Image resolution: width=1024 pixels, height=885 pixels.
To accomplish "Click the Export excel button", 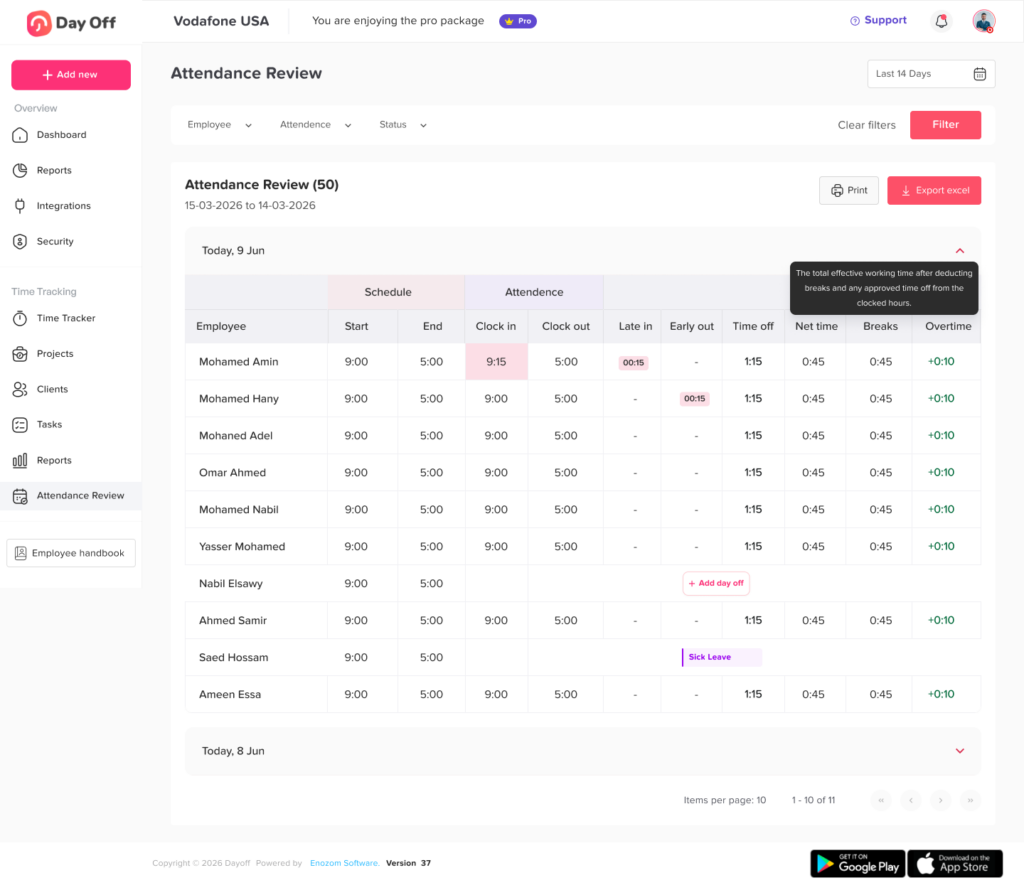I will coord(934,191).
